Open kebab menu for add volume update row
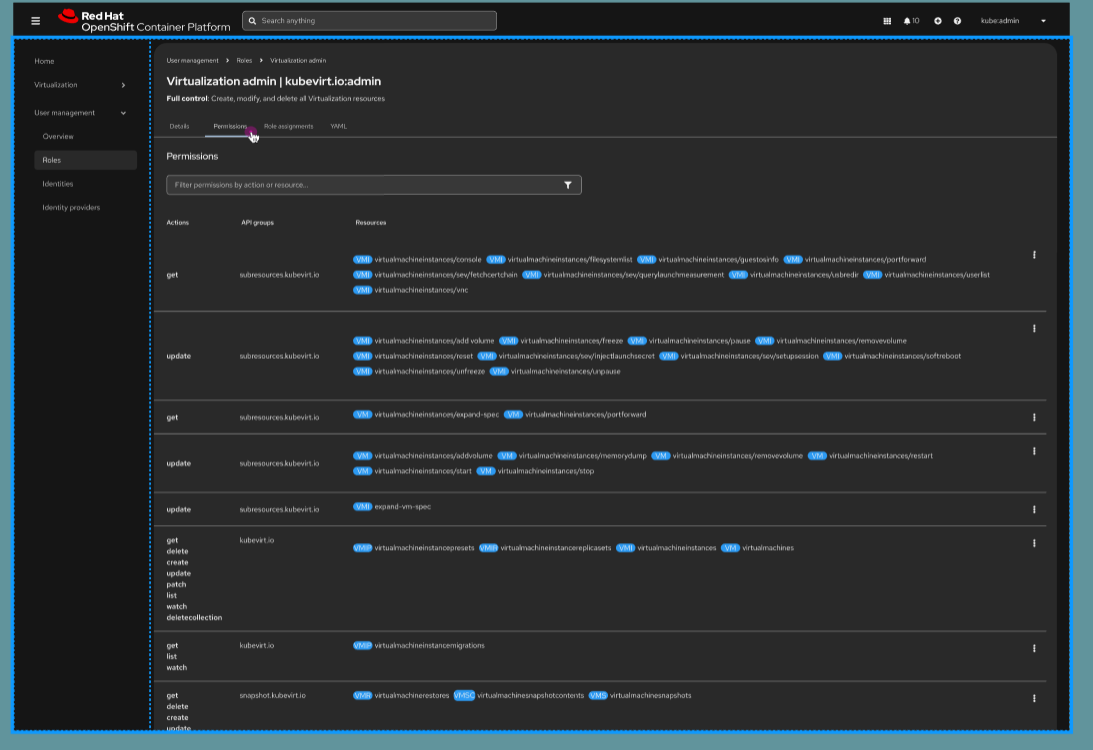This screenshot has height=750, width=1093. (x=1034, y=328)
